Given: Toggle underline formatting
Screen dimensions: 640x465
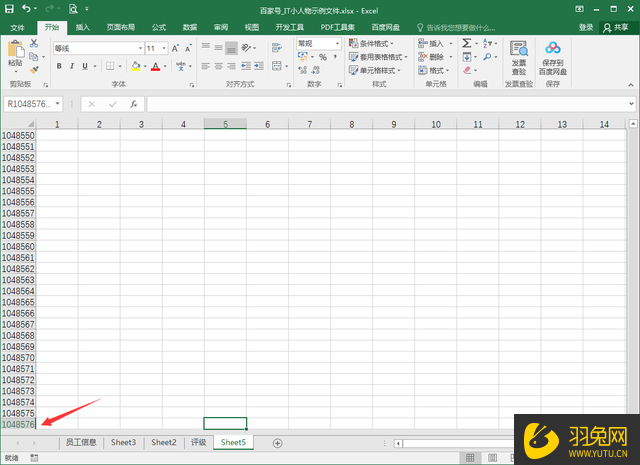Looking at the screenshot, I should [x=85, y=66].
